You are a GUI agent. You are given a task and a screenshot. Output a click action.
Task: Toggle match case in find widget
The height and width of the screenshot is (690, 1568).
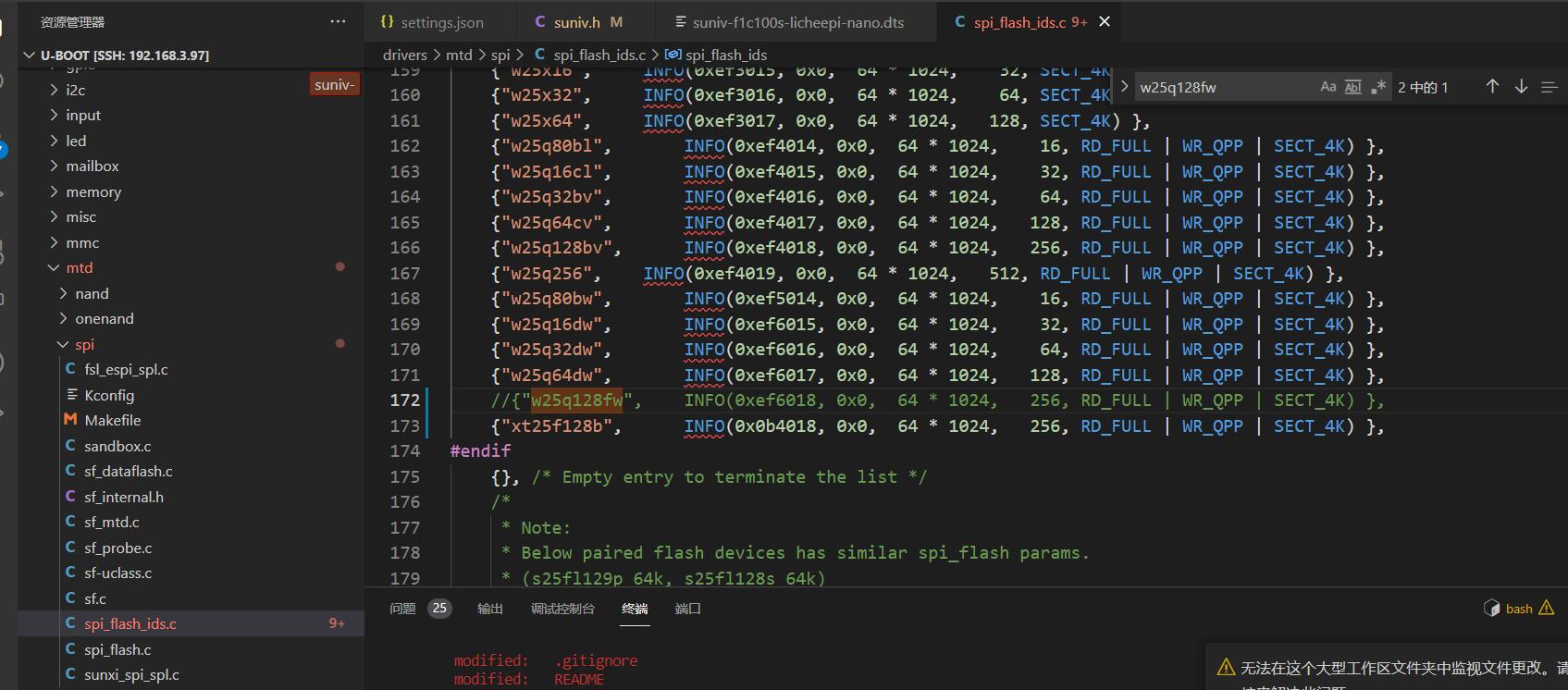click(1328, 87)
